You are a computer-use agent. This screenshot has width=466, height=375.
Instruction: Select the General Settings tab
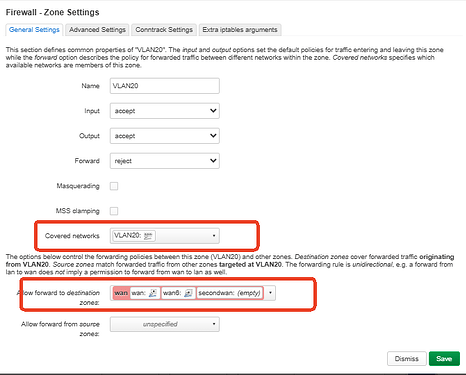[34, 30]
